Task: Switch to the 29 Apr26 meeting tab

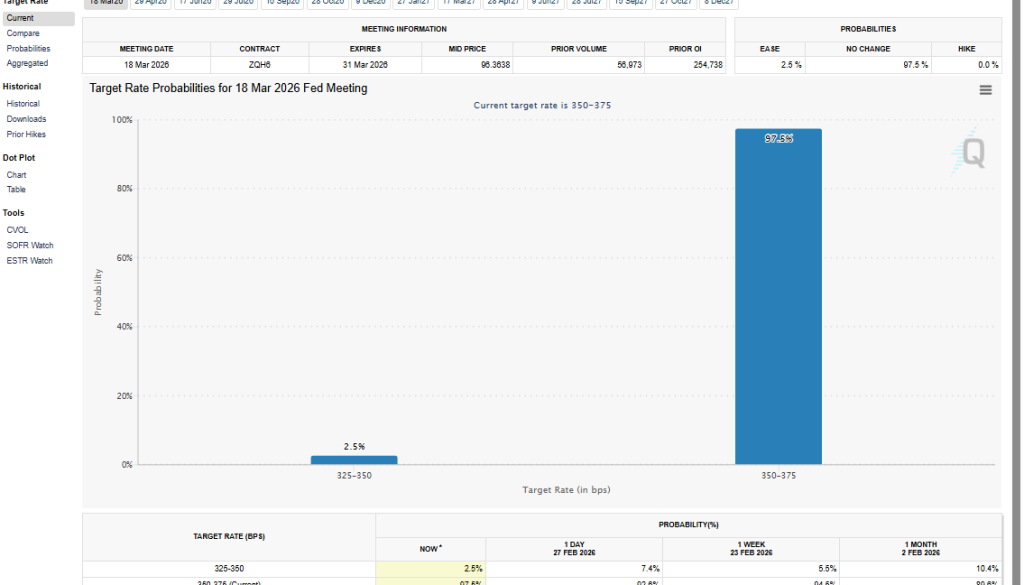Action: [x=152, y=3]
